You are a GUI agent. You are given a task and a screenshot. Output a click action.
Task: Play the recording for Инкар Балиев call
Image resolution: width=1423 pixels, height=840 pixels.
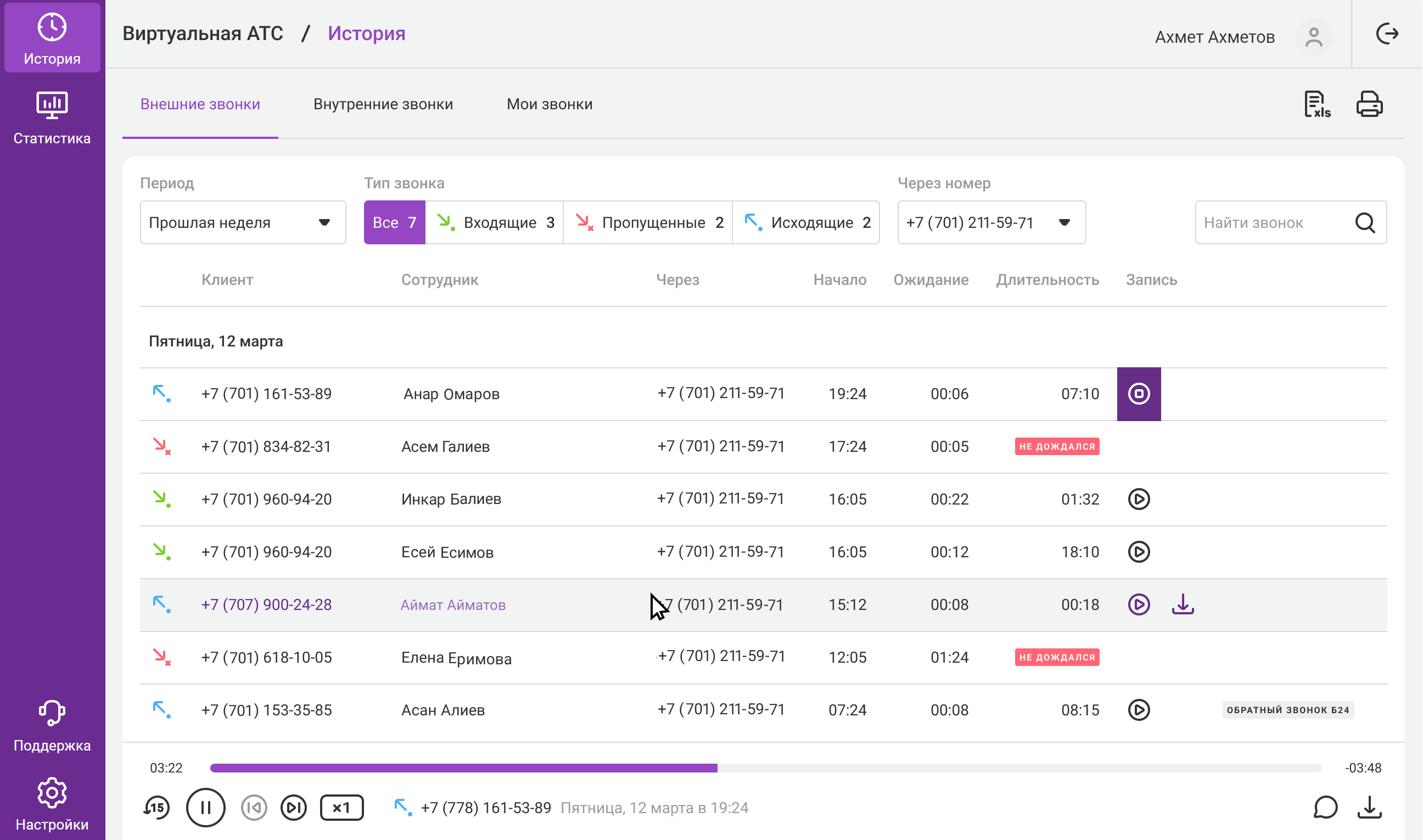(1139, 499)
